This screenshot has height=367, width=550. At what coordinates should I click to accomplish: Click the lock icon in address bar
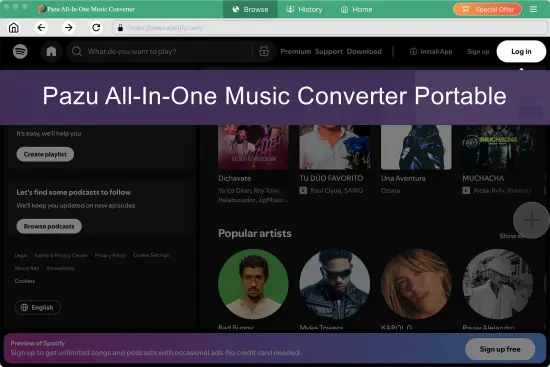(x=120, y=28)
